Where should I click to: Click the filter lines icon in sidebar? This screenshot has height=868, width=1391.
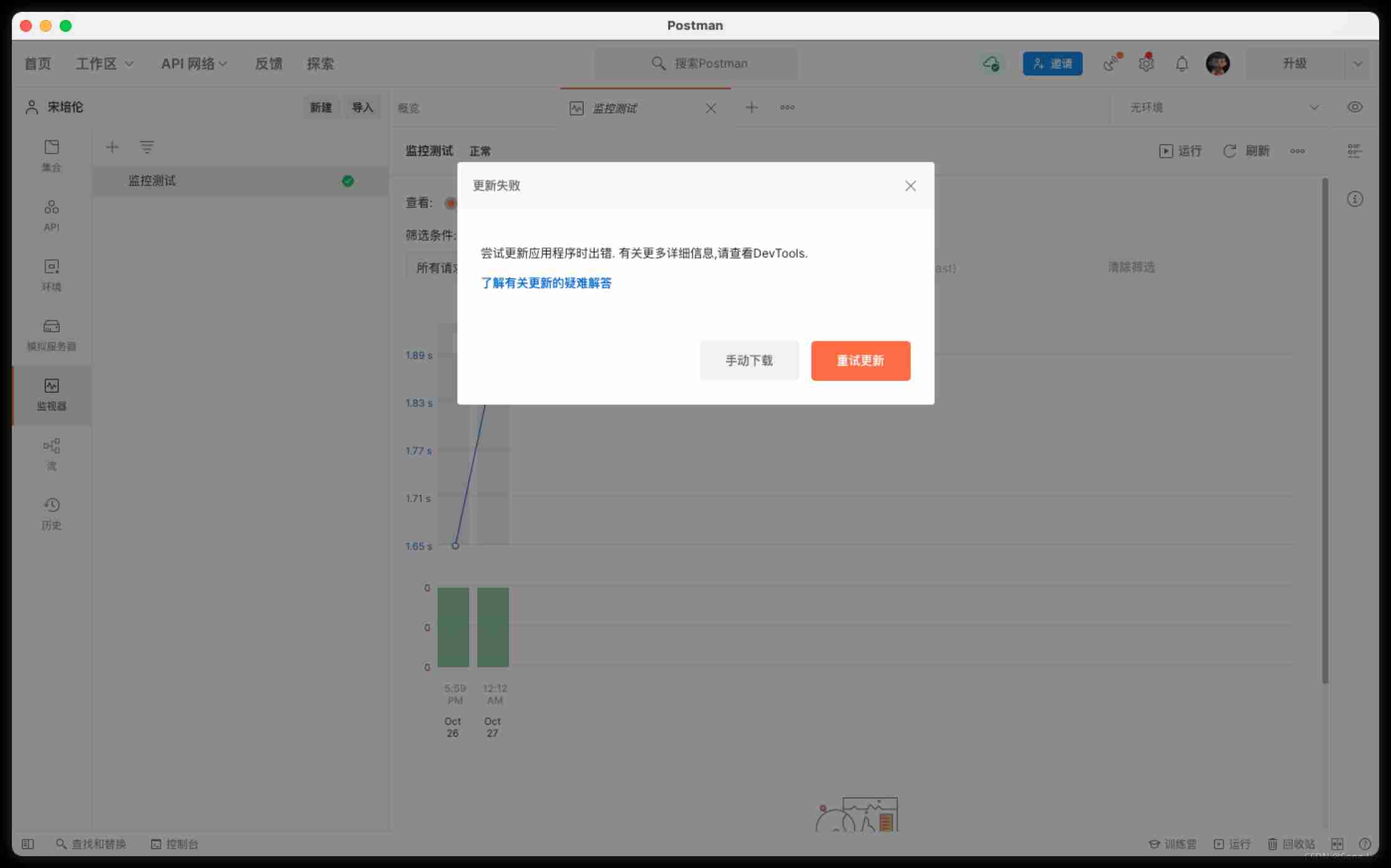coord(147,147)
